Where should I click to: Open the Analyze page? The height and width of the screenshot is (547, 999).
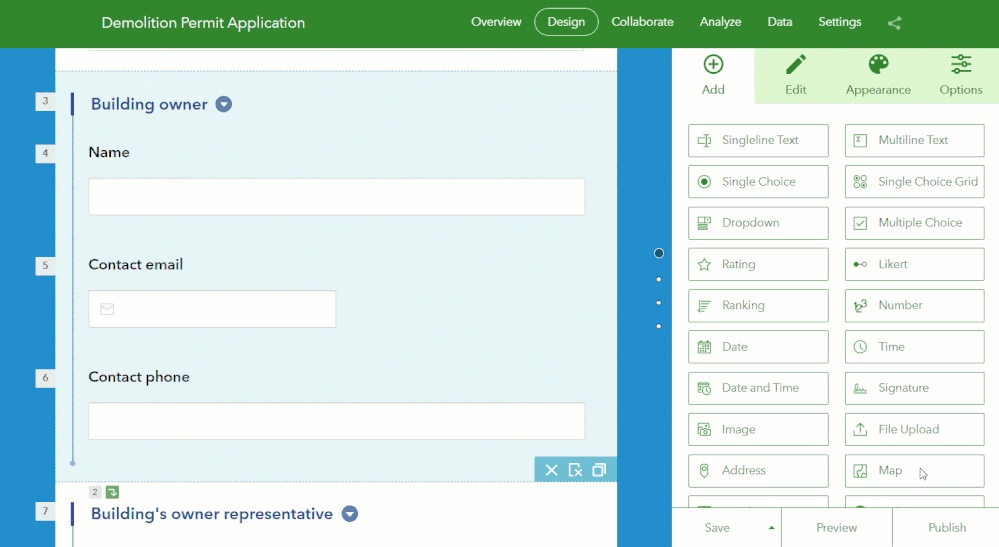pyautogui.click(x=720, y=22)
